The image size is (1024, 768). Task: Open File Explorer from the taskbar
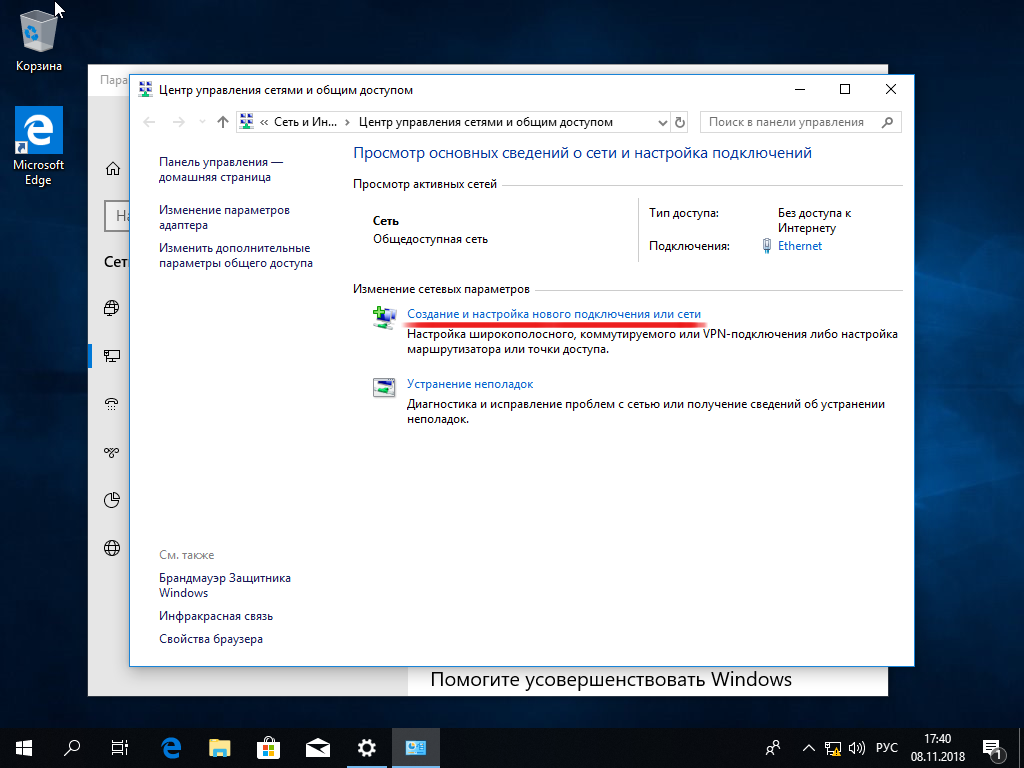tap(220, 748)
